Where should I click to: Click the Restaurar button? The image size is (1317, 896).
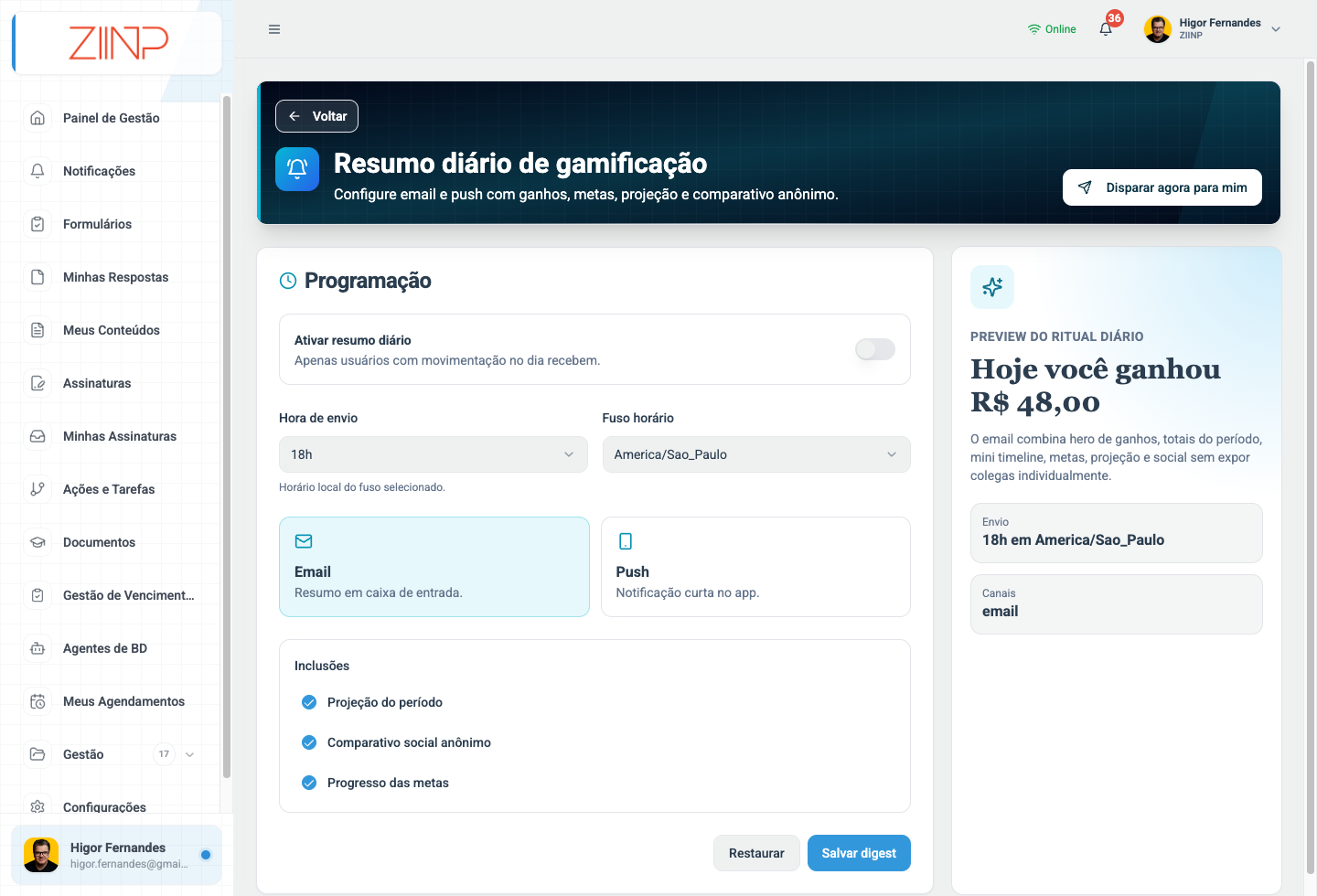click(x=756, y=853)
